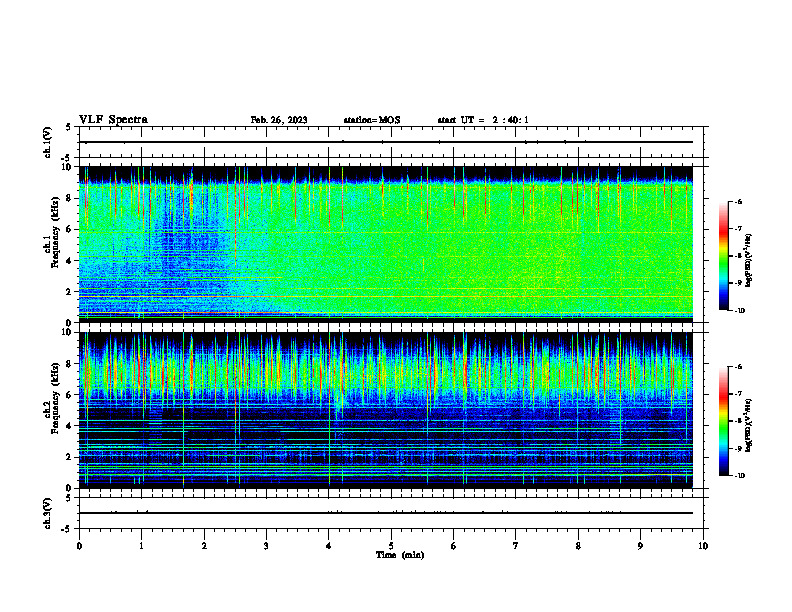Click the Time (min) axis label
Viewport: 792px width, 612px height.
pos(400,555)
